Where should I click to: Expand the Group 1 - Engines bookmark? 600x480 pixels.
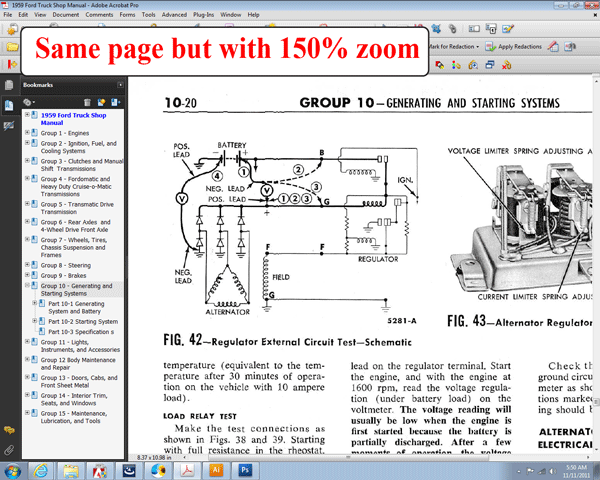pyautogui.click(x=27, y=132)
